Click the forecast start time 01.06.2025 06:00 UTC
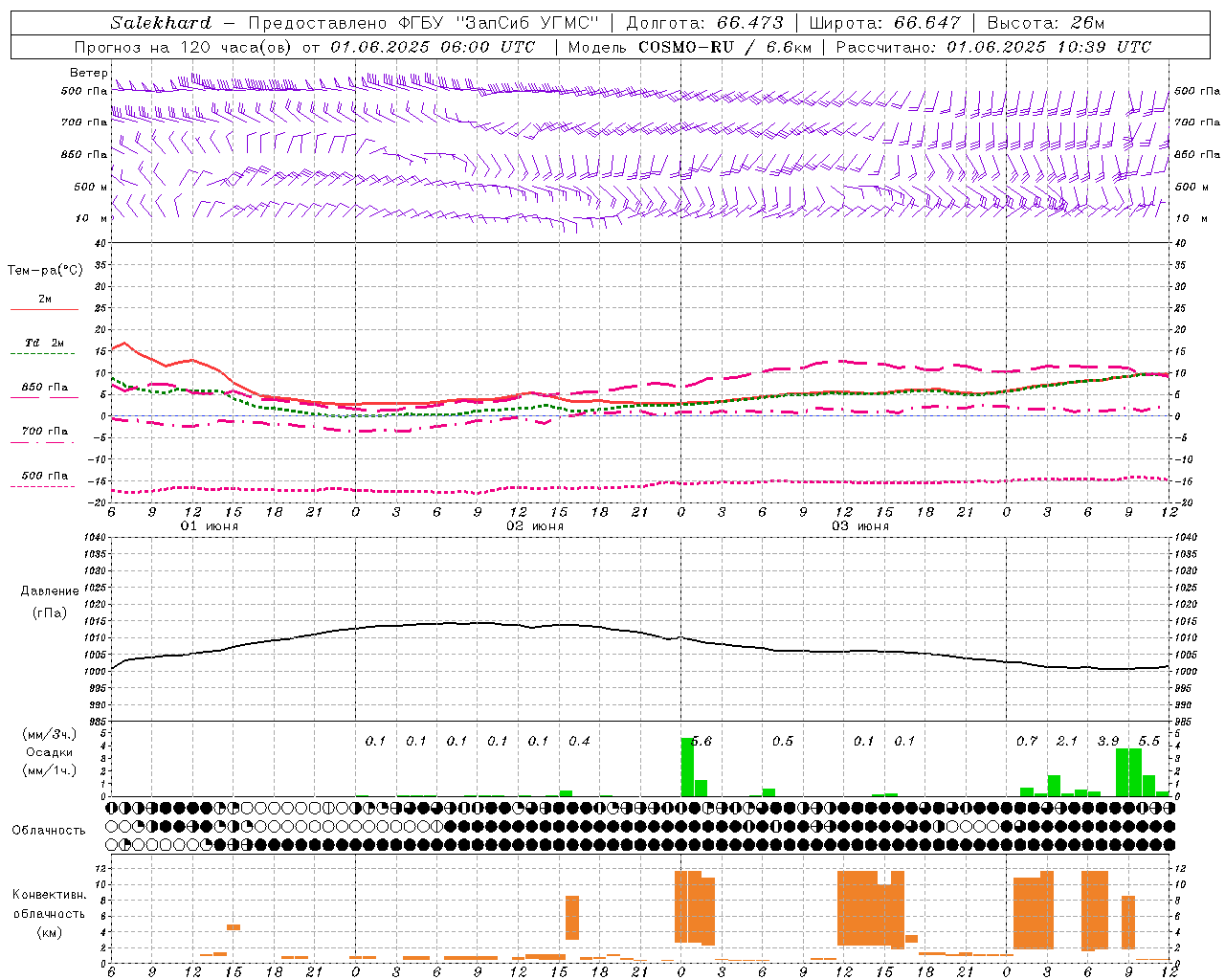The image size is (1225, 980). coord(433,47)
